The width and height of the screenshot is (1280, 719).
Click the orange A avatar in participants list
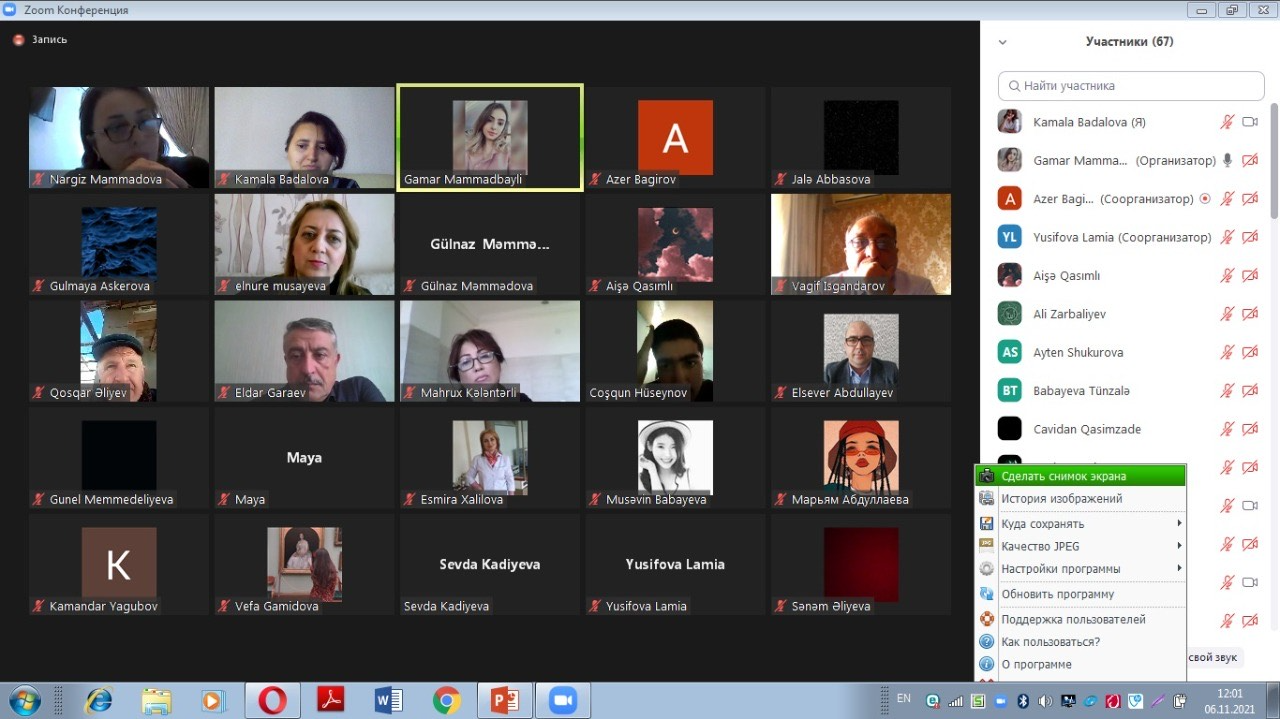(1010, 198)
